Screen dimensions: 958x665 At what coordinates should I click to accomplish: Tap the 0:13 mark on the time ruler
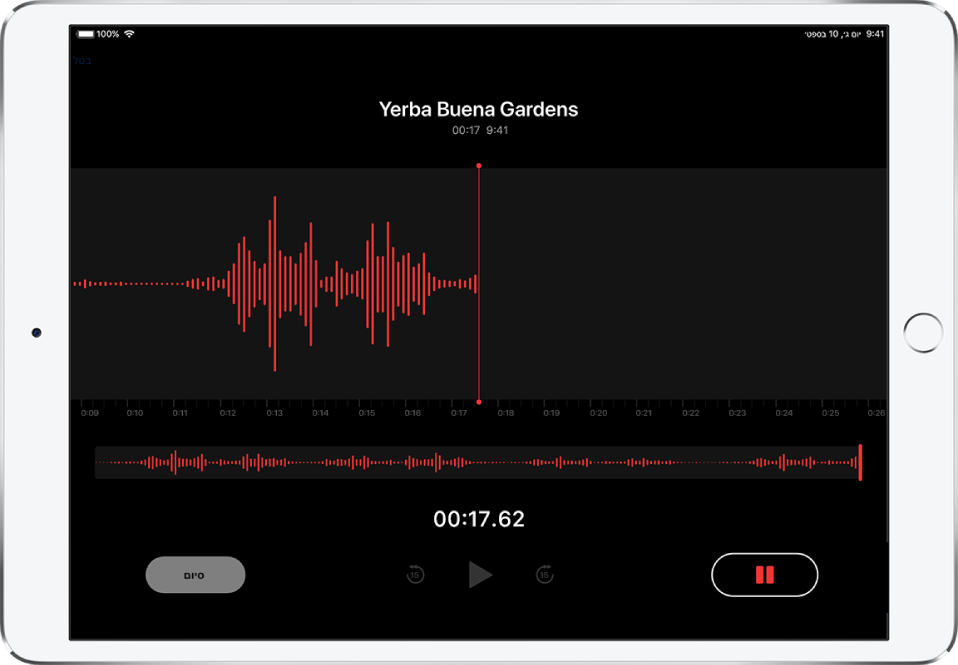tap(274, 413)
